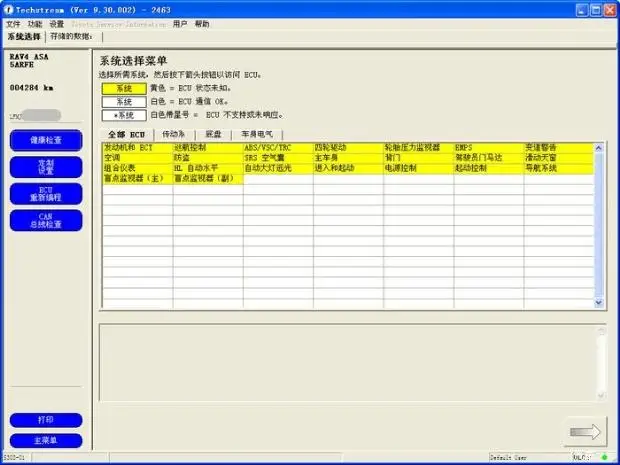Select the 防盗 system cell
The height and width of the screenshot is (465, 620).
coord(208,158)
